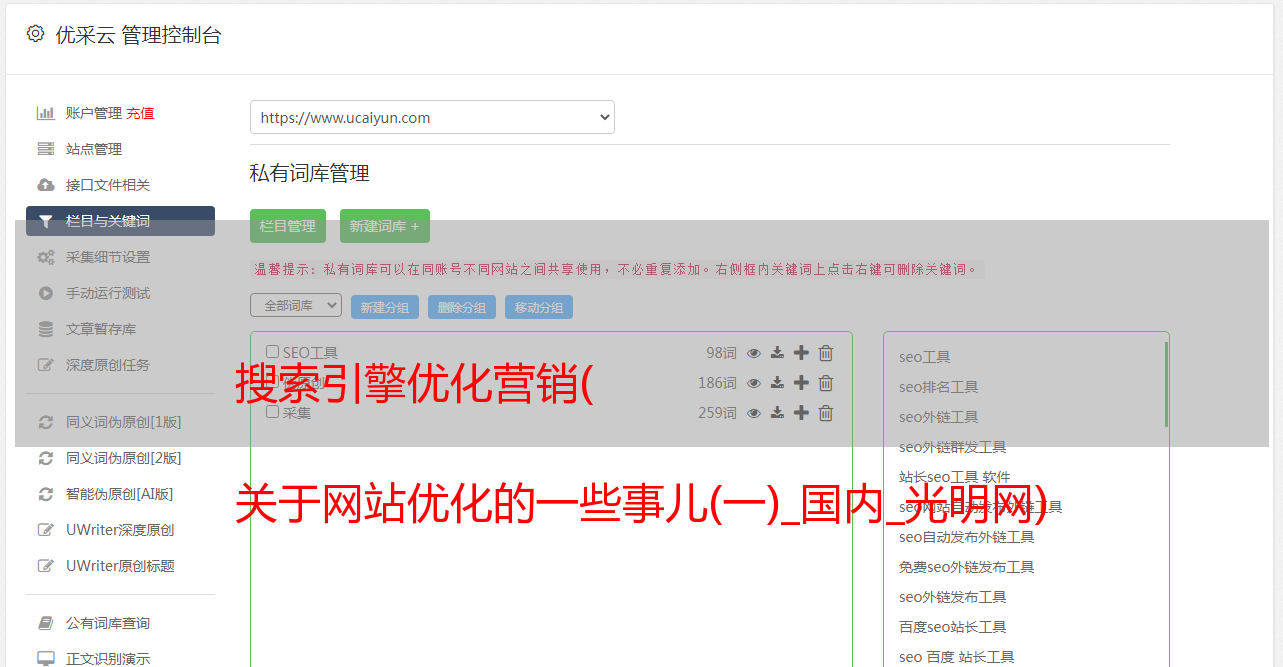Click the 新建词库 + button
The height and width of the screenshot is (667, 1283).
(x=385, y=226)
